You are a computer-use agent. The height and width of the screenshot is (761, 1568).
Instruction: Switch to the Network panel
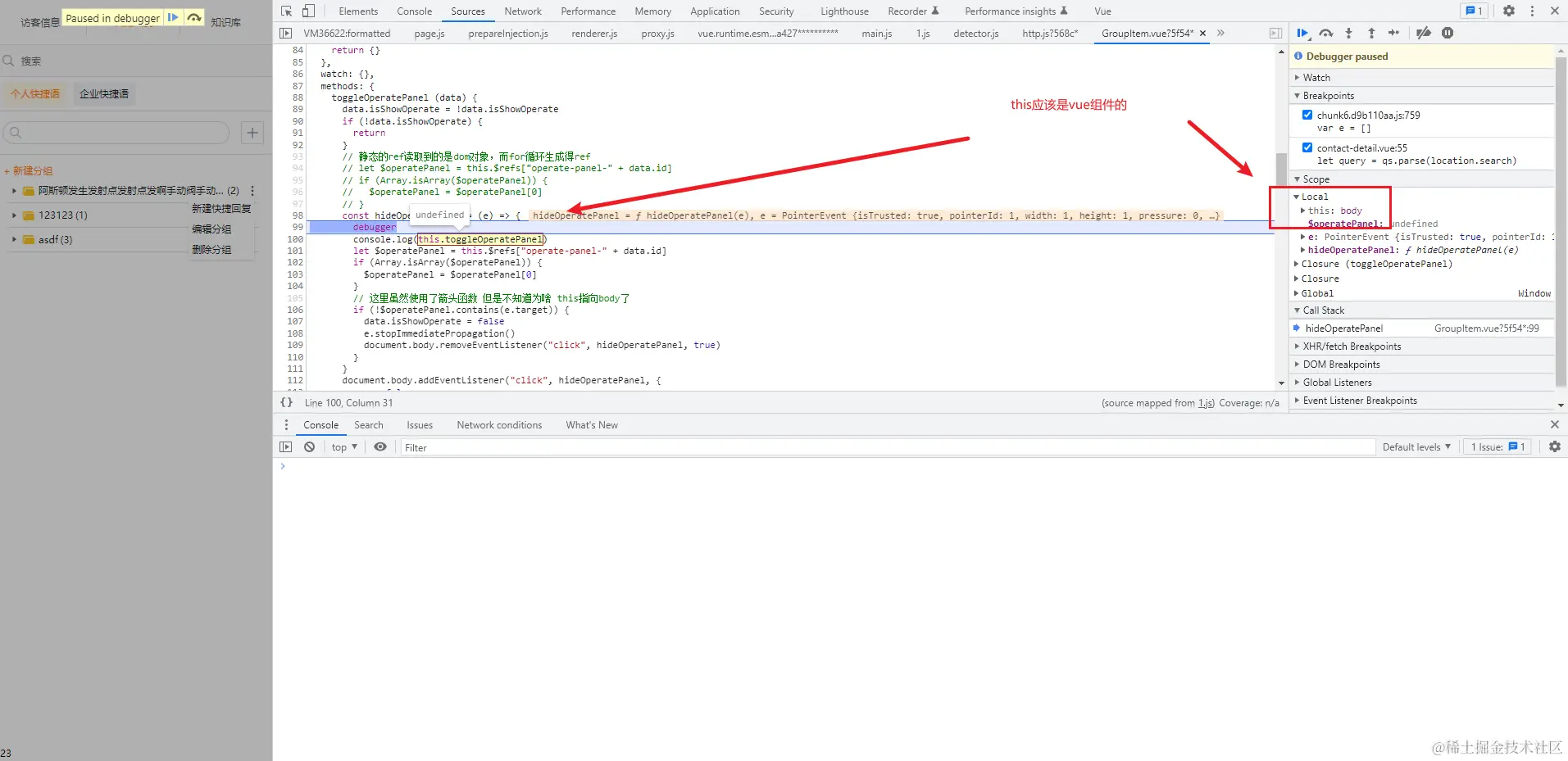523,11
